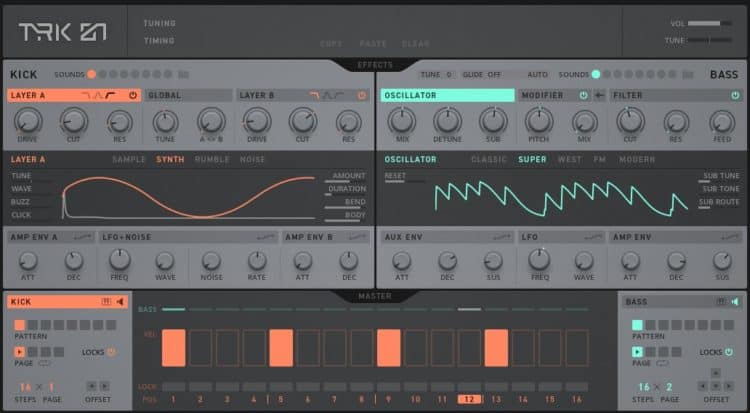Select the MODERN oscillator tab
Image resolution: width=750 pixels, height=413 pixels.
click(637, 159)
